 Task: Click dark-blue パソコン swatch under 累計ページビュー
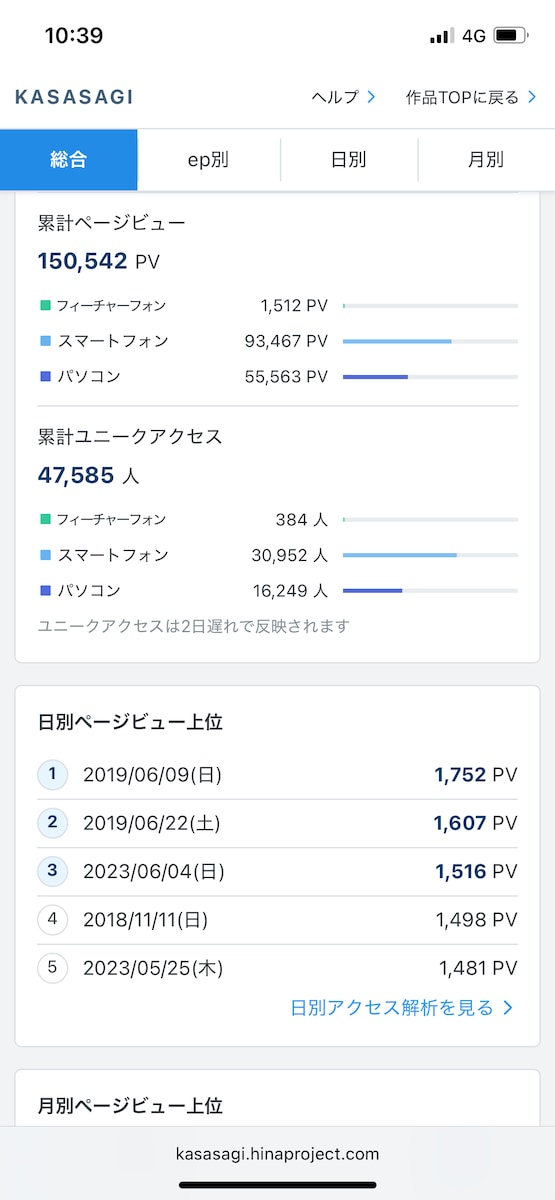tap(45, 377)
